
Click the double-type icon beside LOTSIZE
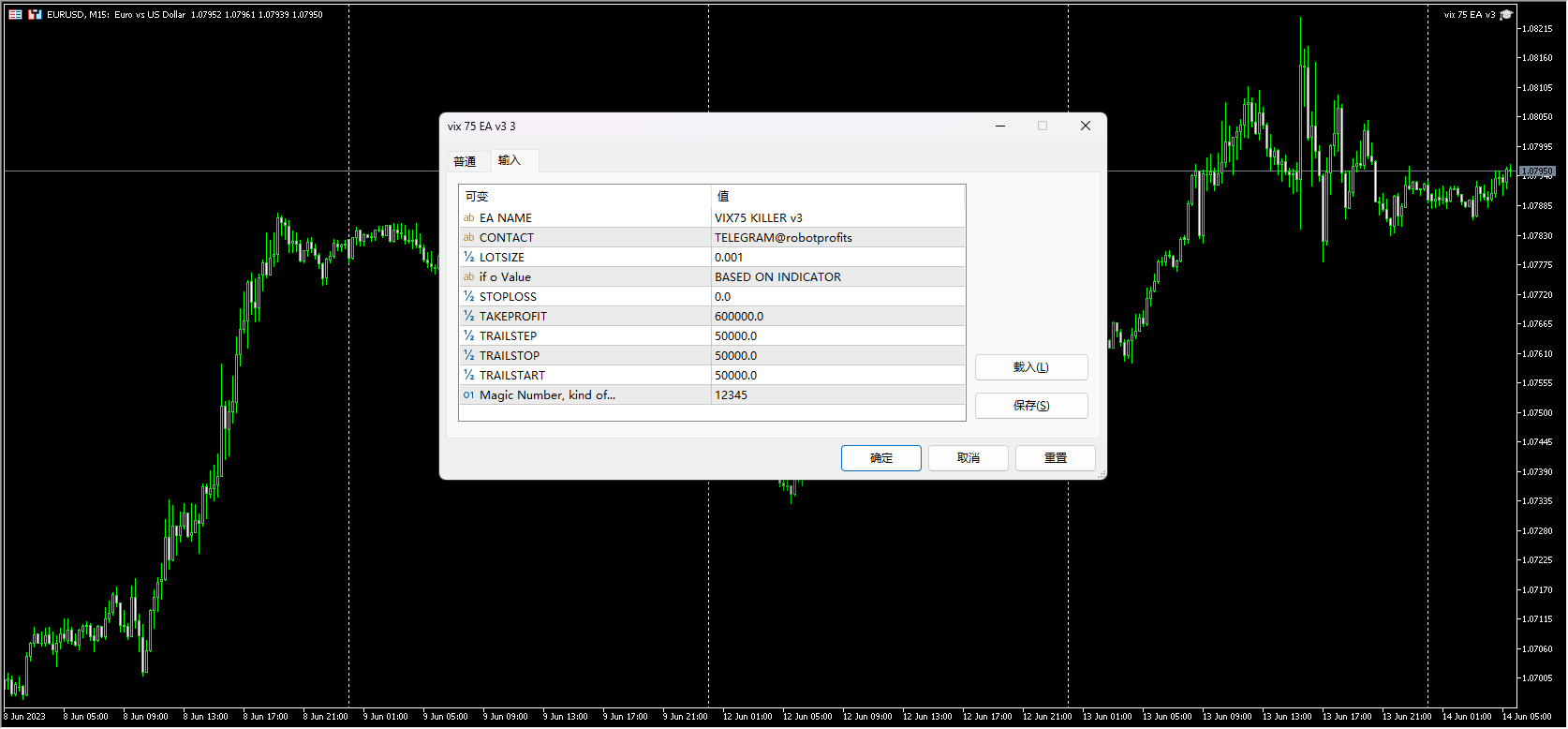point(468,258)
